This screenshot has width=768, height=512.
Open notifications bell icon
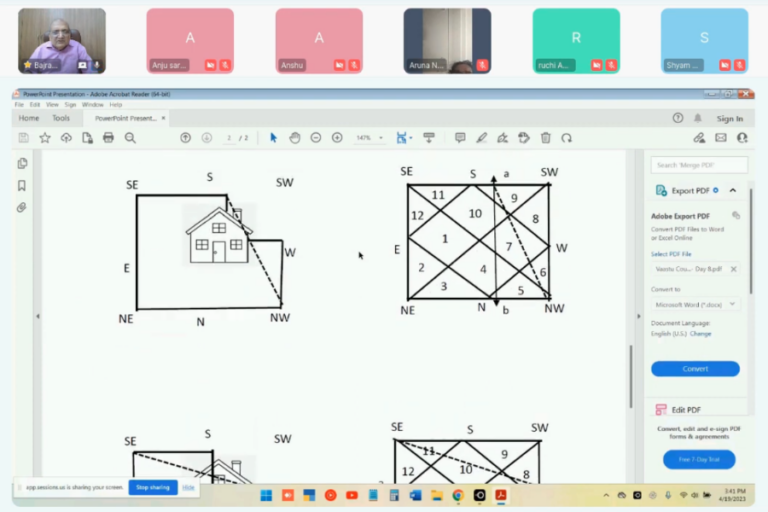(697, 118)
